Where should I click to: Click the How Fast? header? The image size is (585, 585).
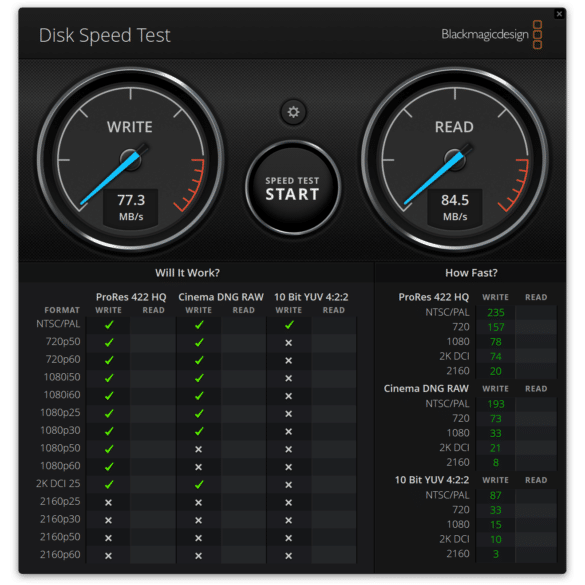471,273
